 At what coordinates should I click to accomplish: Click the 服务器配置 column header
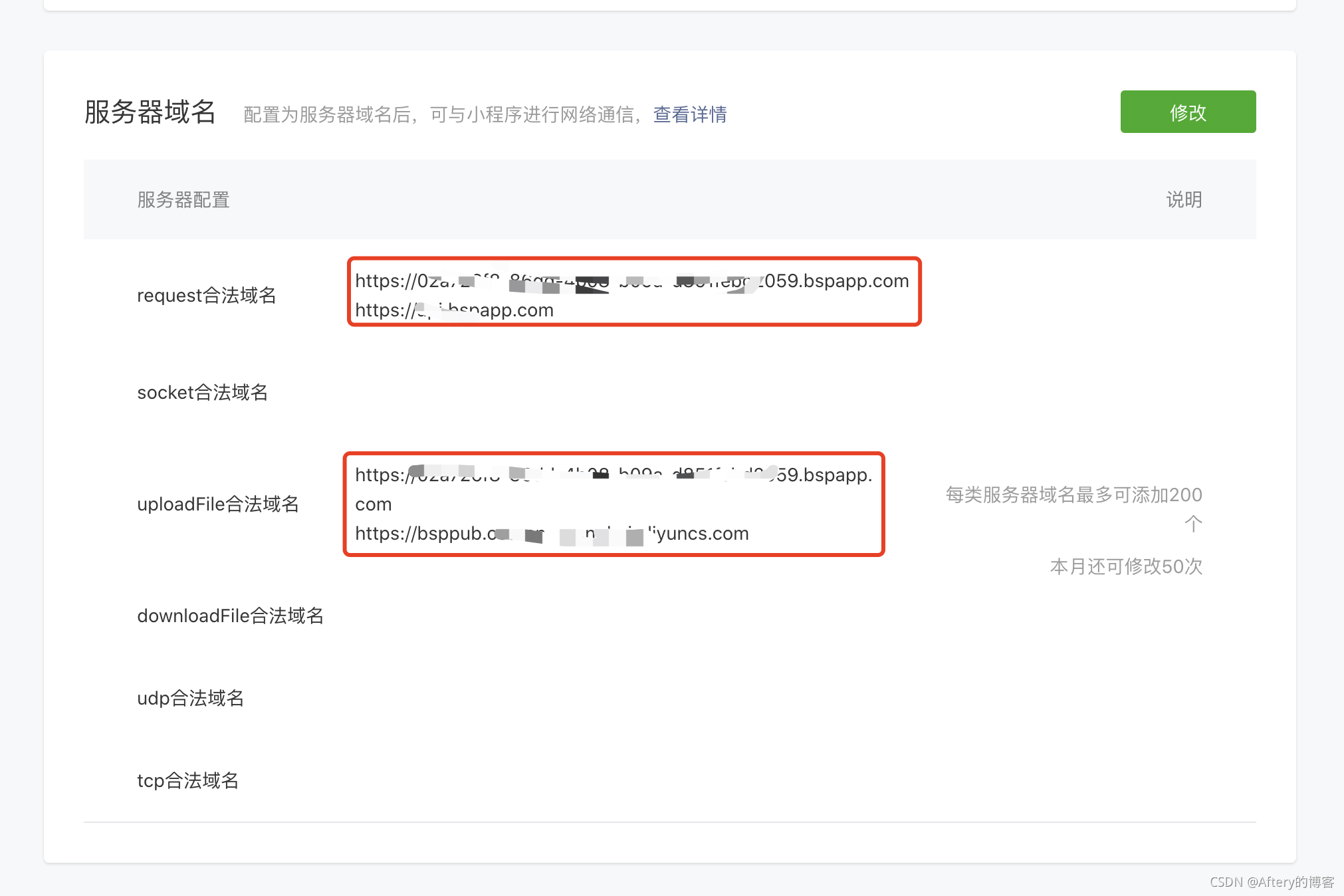tap(183, 199)
